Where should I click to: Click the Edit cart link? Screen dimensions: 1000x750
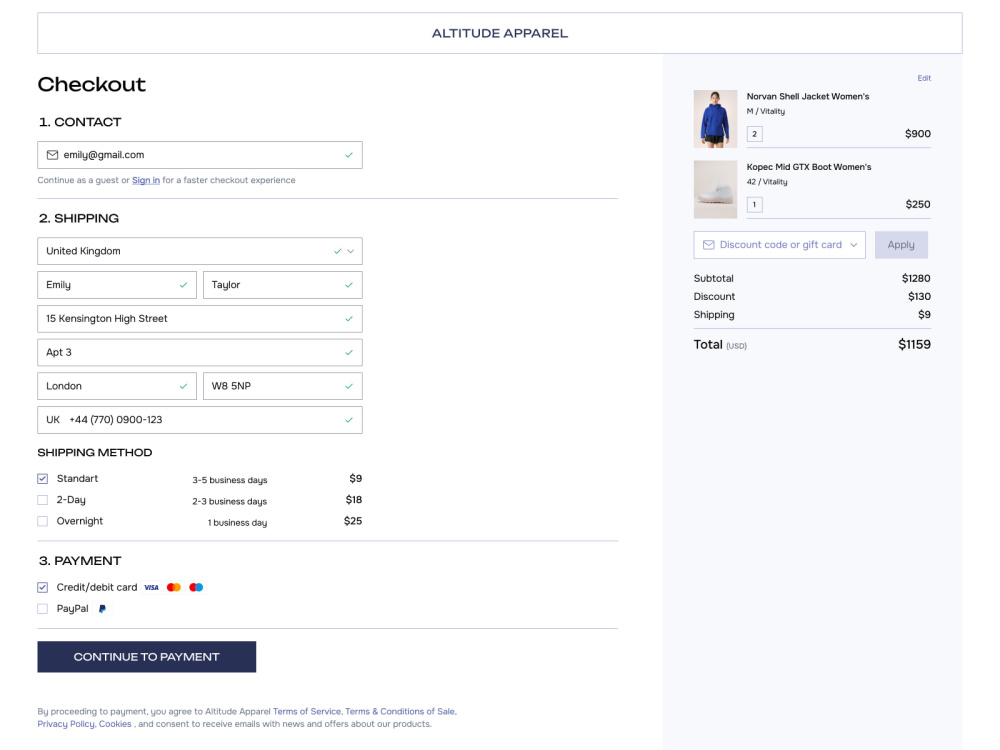click(924, 78)
